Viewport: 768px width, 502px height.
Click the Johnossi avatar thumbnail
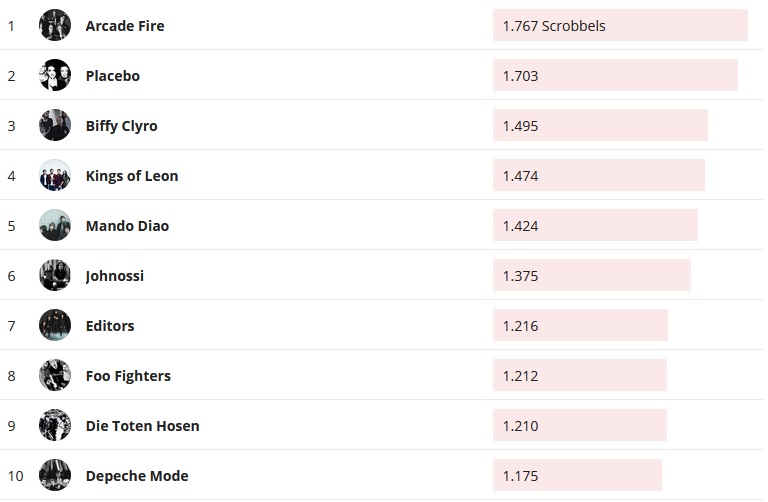pos(55,275)
